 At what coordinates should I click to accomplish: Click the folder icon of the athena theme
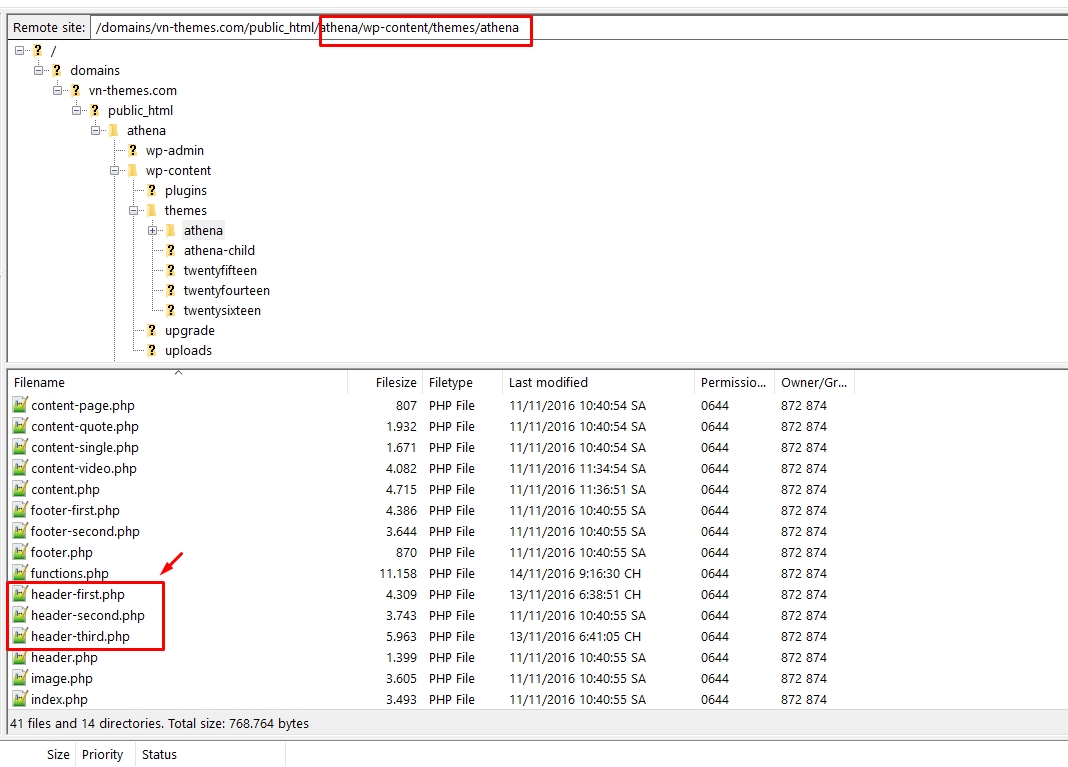click(x=170, y=231)
